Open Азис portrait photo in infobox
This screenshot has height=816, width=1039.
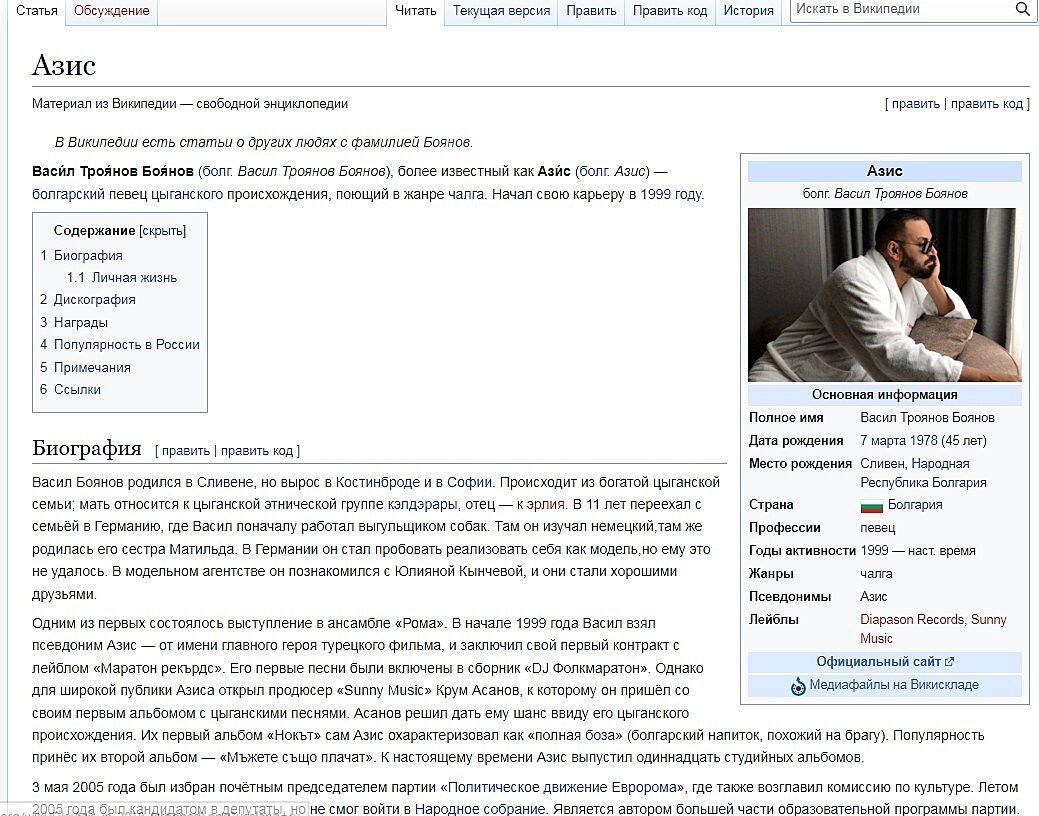pyautogui.click(x=884, y=294)
